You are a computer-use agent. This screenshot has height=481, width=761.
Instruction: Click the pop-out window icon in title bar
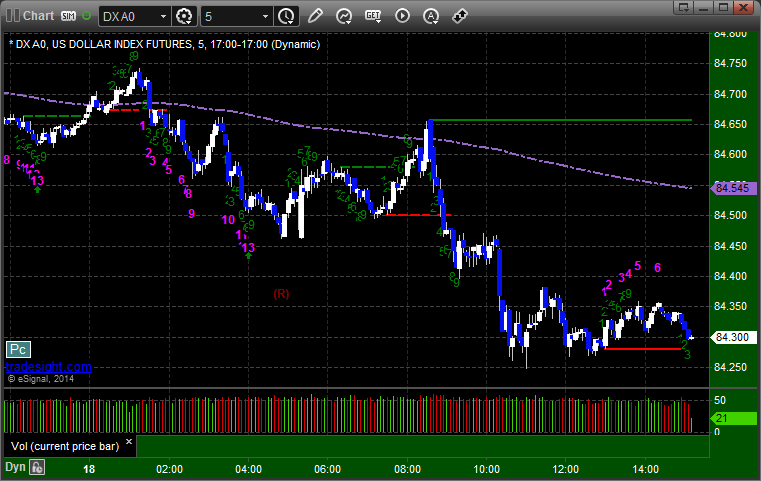[x=684, y=7]
